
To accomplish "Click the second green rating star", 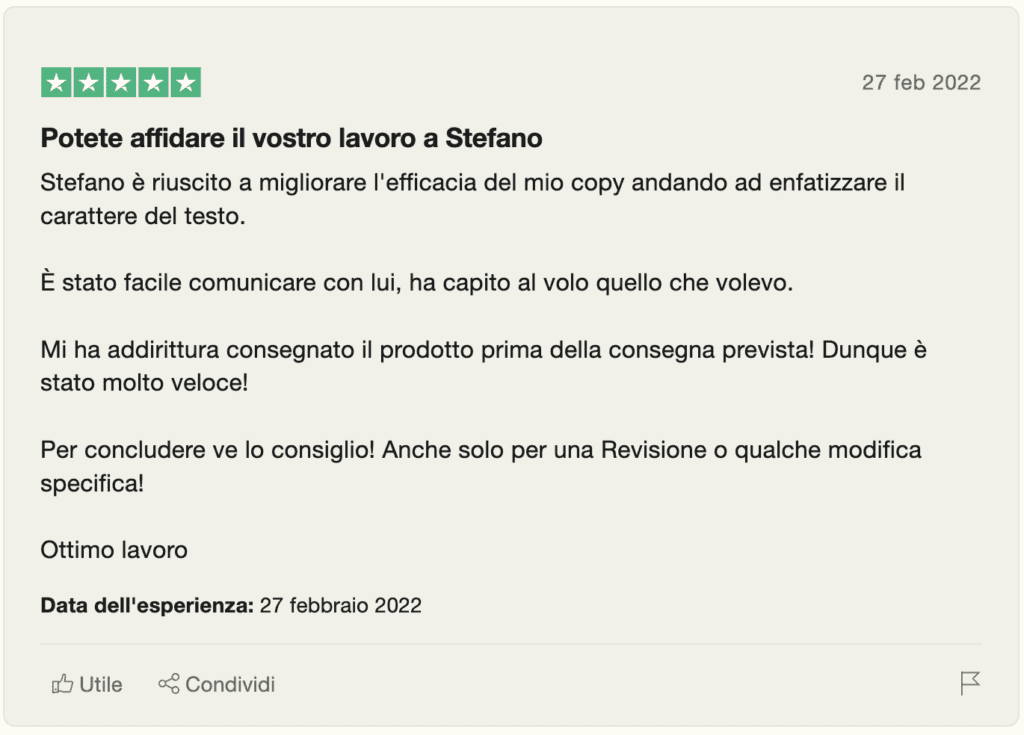I will tap(88, 82).
